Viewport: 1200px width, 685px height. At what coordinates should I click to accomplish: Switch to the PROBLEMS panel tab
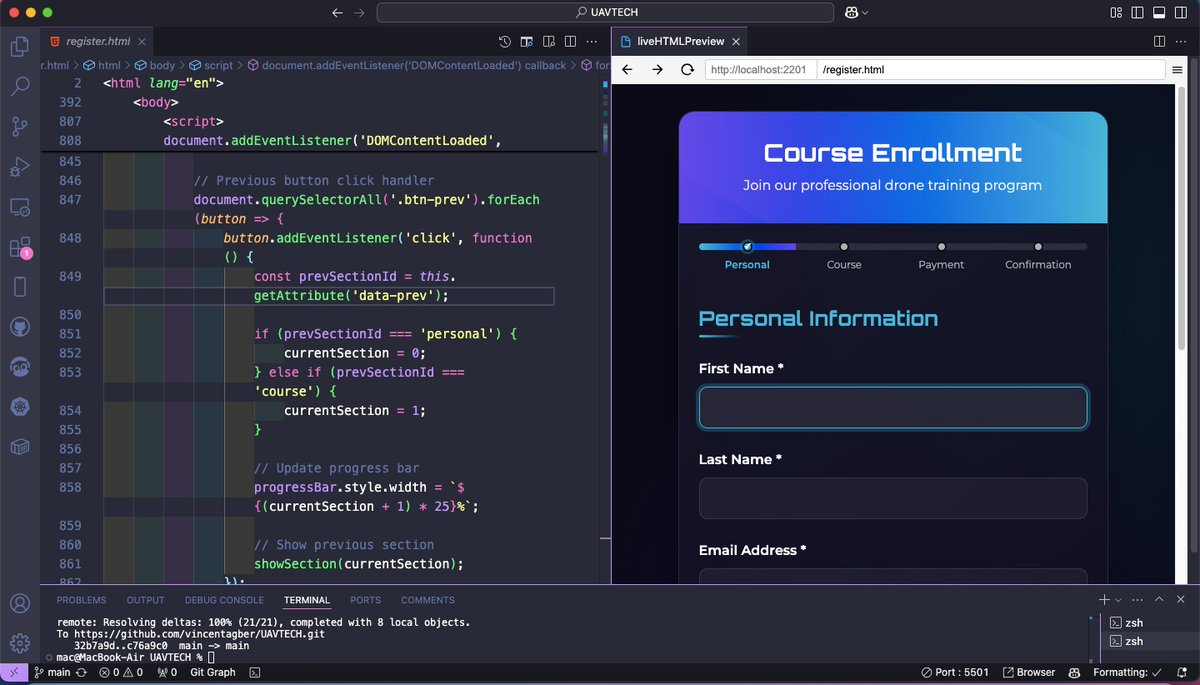pos(81,600)
